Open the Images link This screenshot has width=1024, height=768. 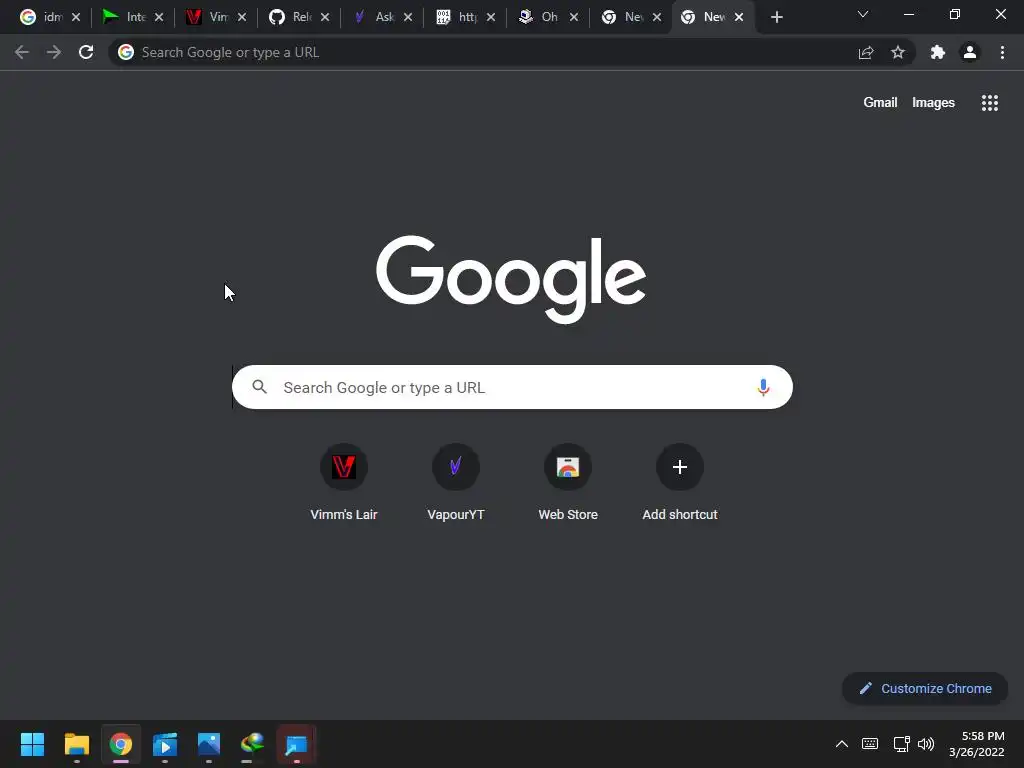click(933, 103)
